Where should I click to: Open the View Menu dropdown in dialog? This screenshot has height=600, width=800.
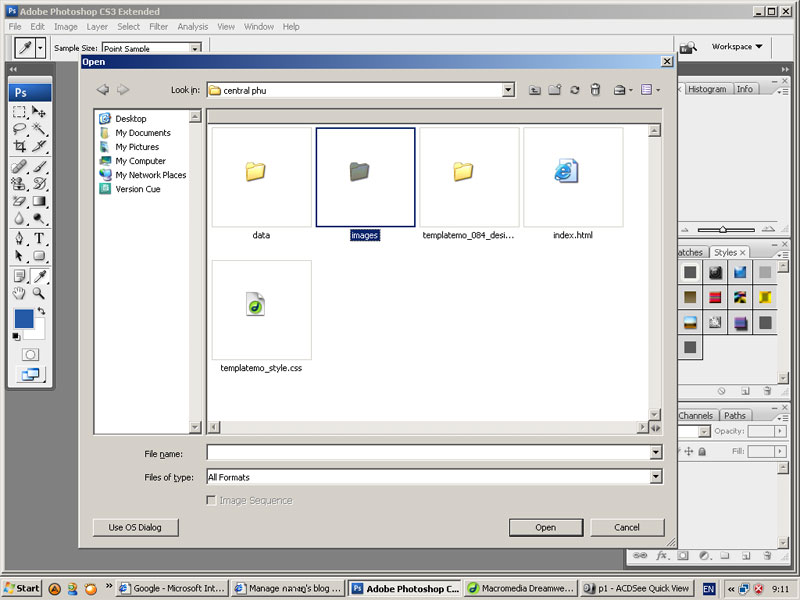pyautogui.click(x=650, y=90)
